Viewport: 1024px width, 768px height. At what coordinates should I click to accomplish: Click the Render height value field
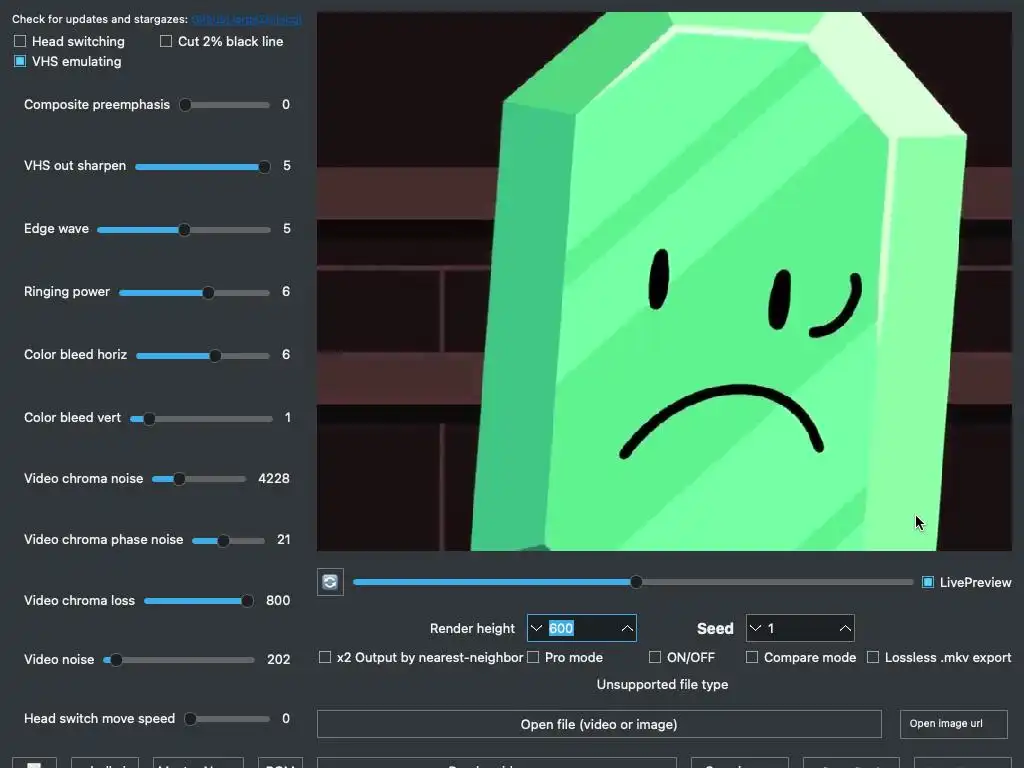click(581, 628)
